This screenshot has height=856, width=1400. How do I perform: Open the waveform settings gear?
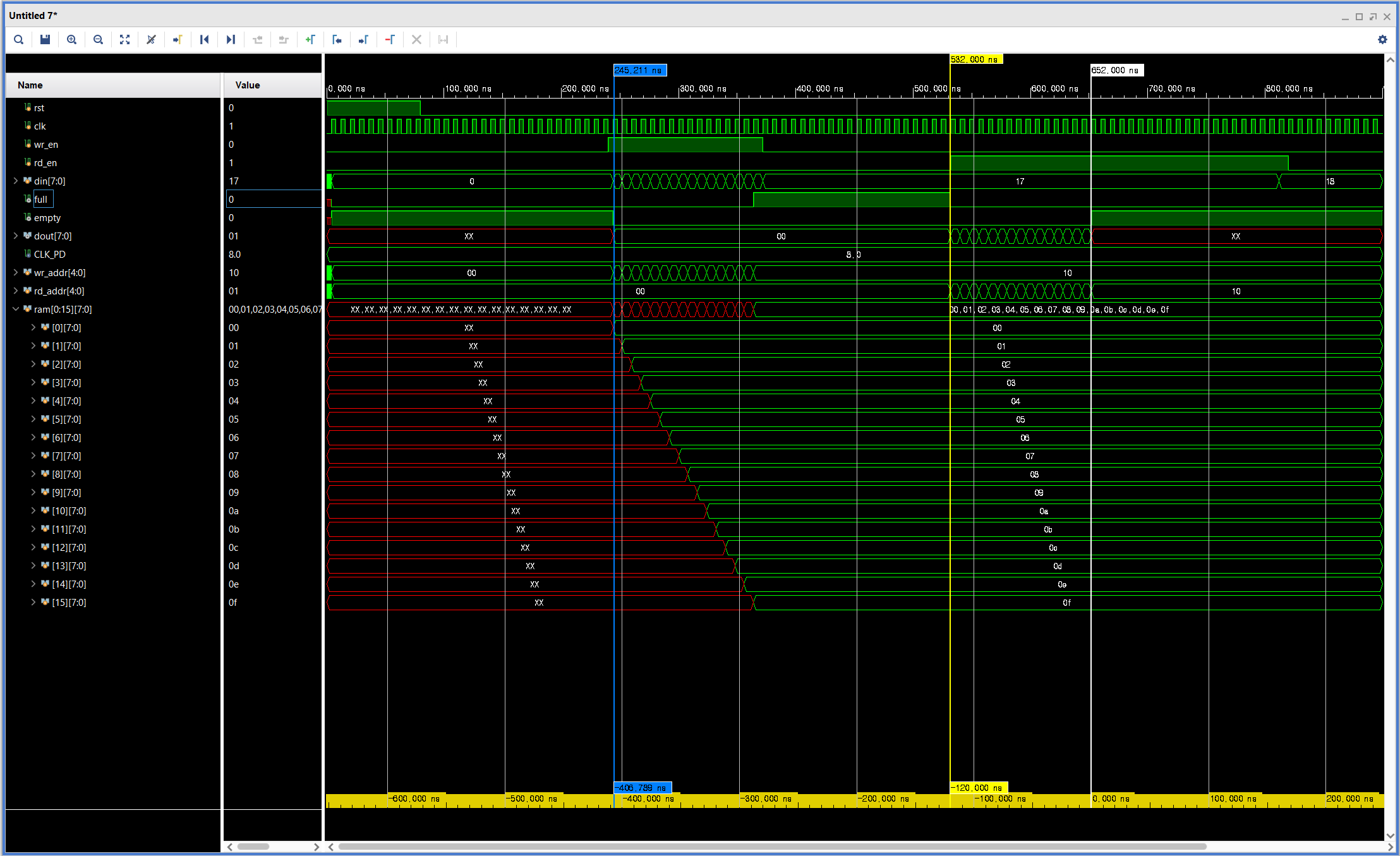1382,40
